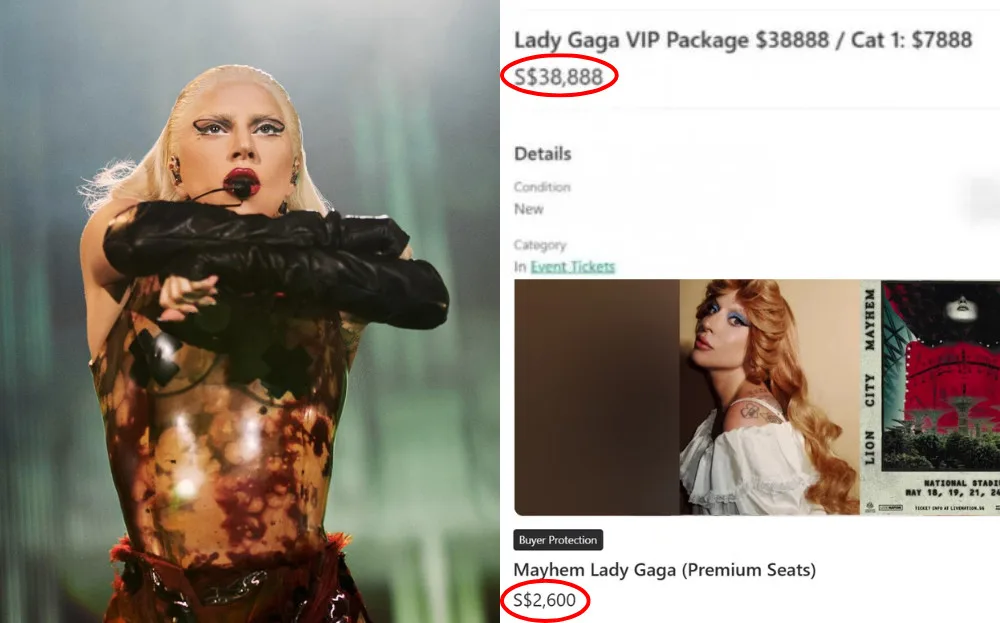Click the vertical LION CITY MAYHEM text
Screen dimensions: 1000x623
(870, 376)
